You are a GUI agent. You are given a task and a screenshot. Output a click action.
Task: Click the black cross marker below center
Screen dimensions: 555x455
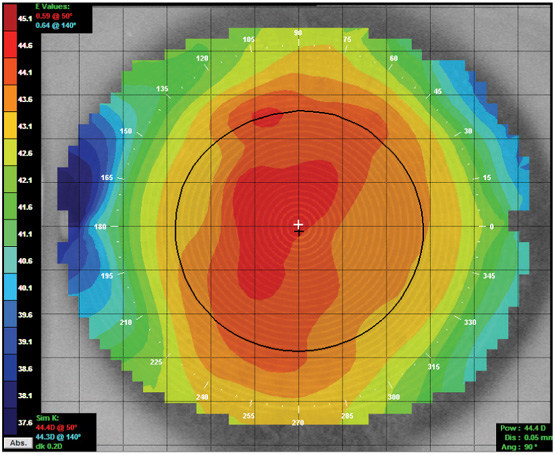[299, 233]
